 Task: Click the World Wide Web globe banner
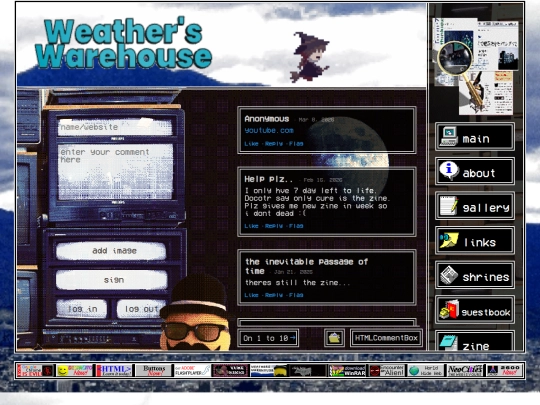pyautogui.click(x=425, y=371)
